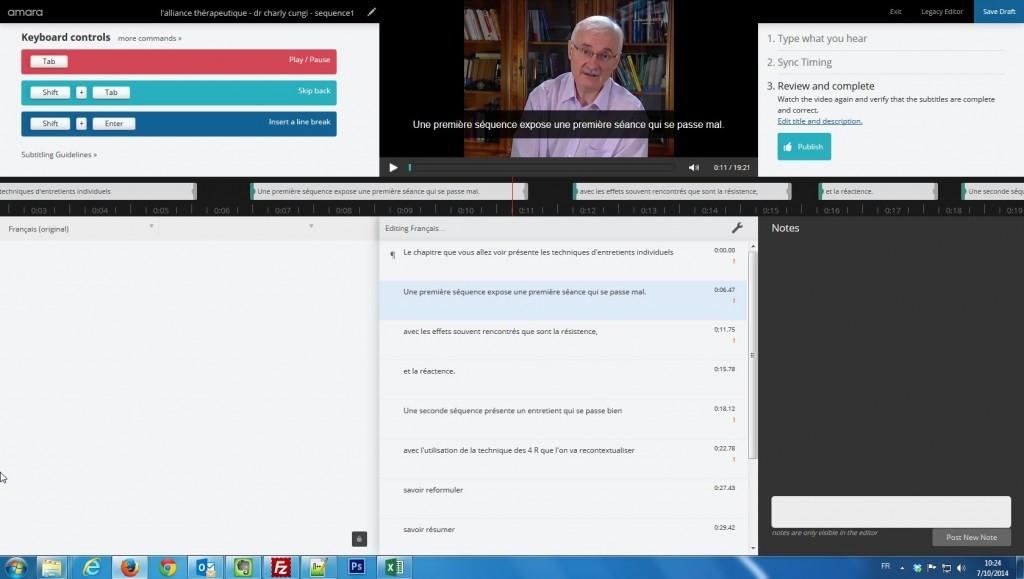Open Internet Explorer from taskbar
This screenshot has height=579, width=1024.
click(x=91, y=567)
